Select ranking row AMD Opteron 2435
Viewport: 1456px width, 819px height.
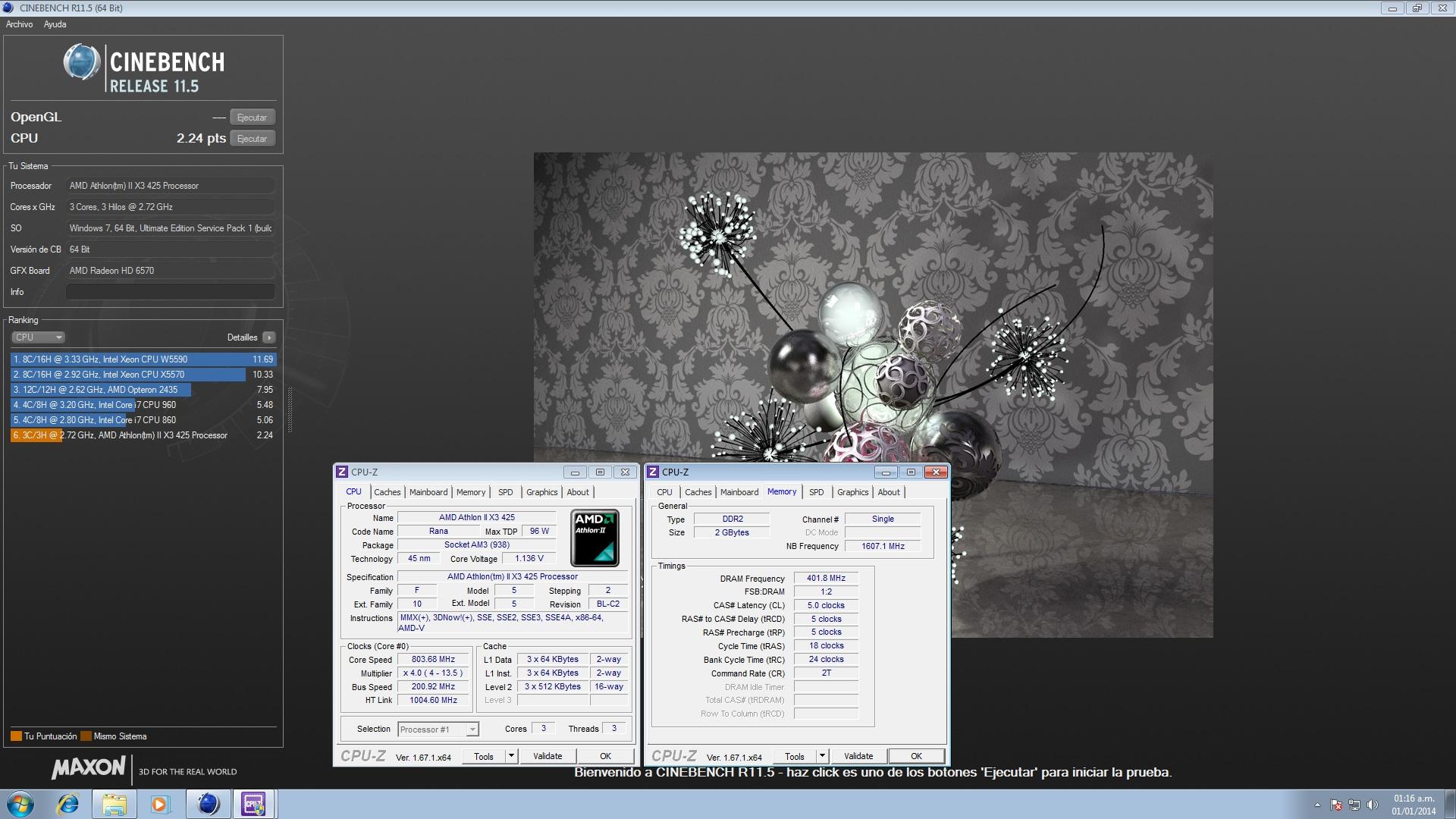coord(143,390)
